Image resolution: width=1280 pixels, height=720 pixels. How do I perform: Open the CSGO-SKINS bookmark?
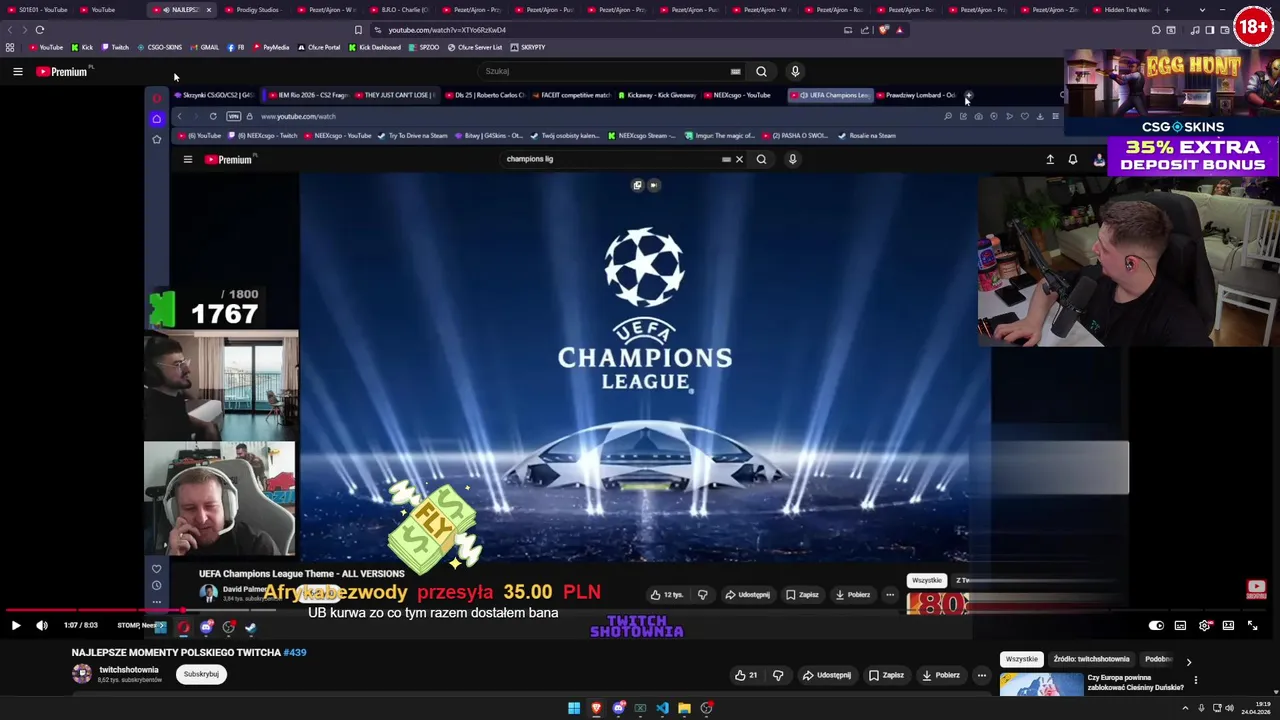[160, 47]
